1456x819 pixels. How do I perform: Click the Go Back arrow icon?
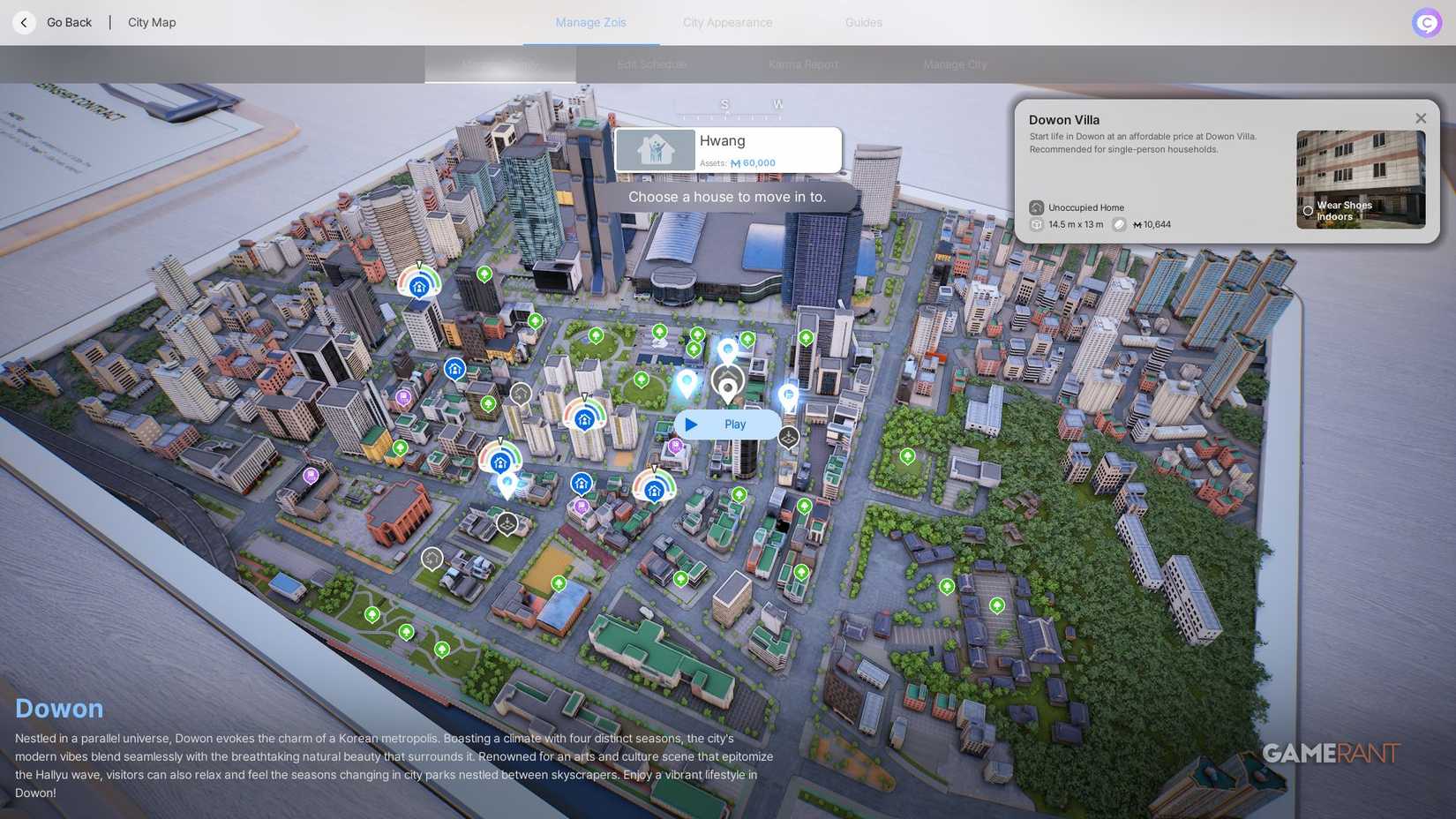click(24, 23)
